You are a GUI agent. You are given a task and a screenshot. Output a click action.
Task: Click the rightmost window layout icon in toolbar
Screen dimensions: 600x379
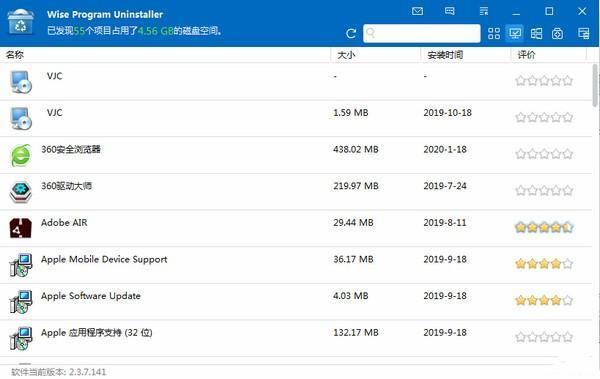point(584,34)
